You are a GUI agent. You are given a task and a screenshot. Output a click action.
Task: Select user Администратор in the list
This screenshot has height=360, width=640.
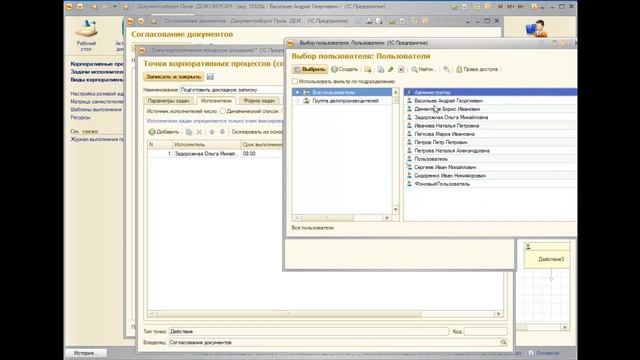point(490,92)
